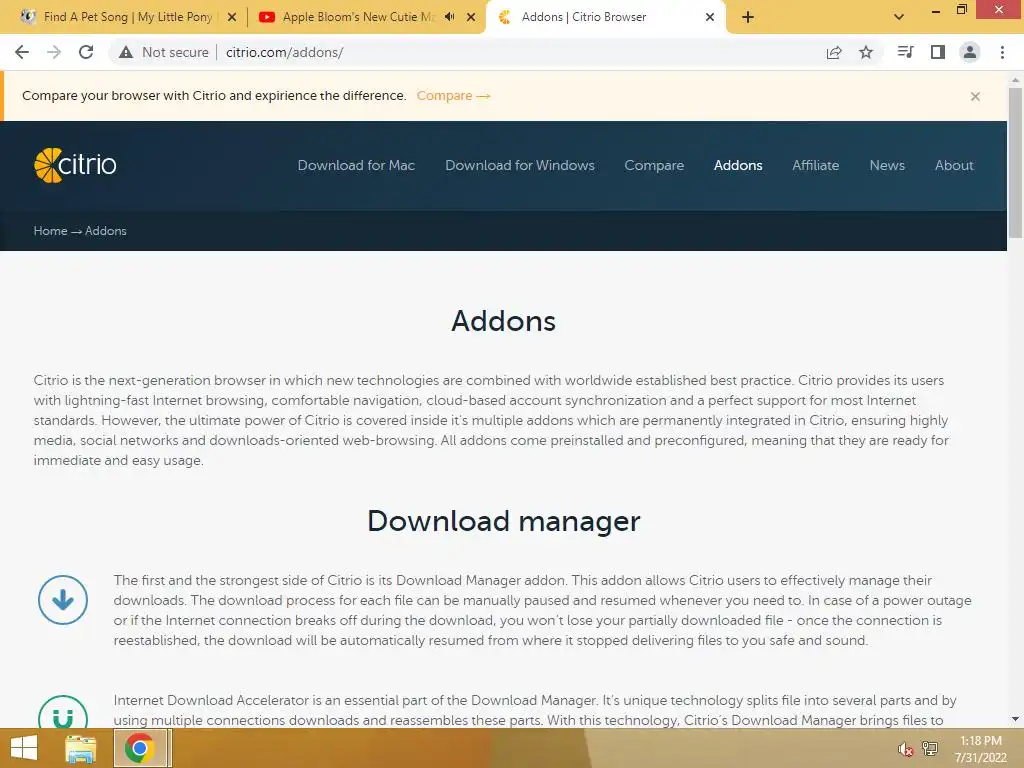
Task: Dismiss the compare banner with X
Action: (x=975, y=97)
